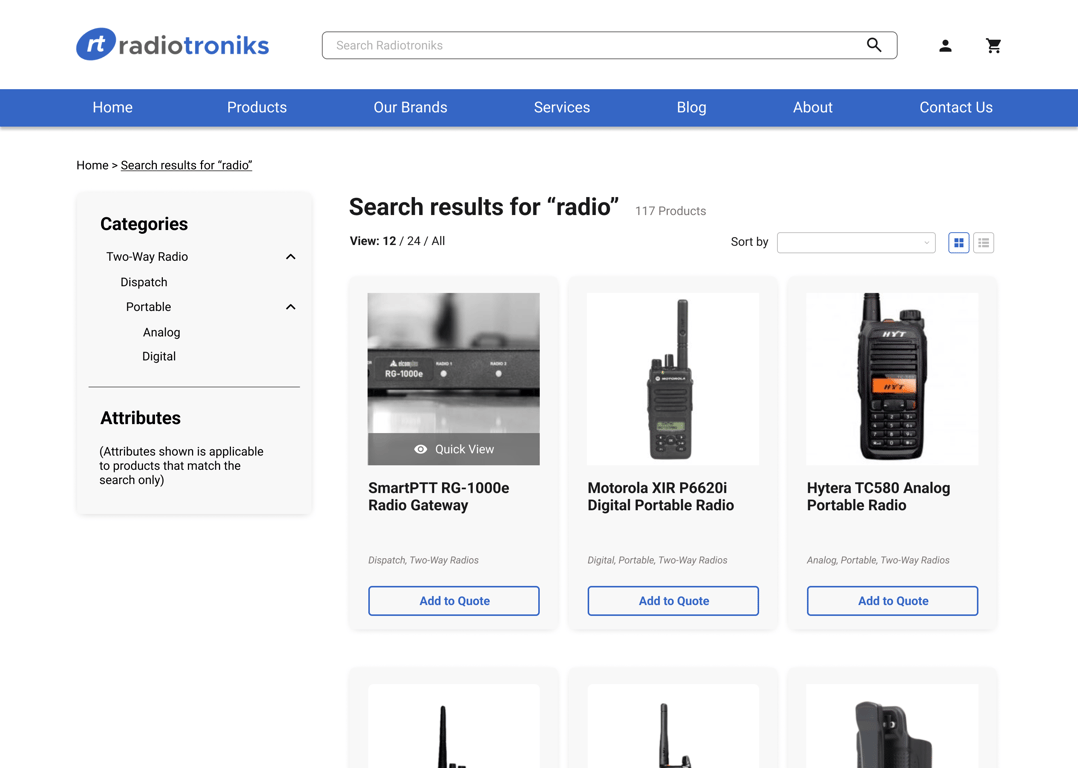The height and width of the screenshot is (768, 1078).
Task: Click "Dispatch, Two-Way Radios" tag text
Action: (424, 560)
